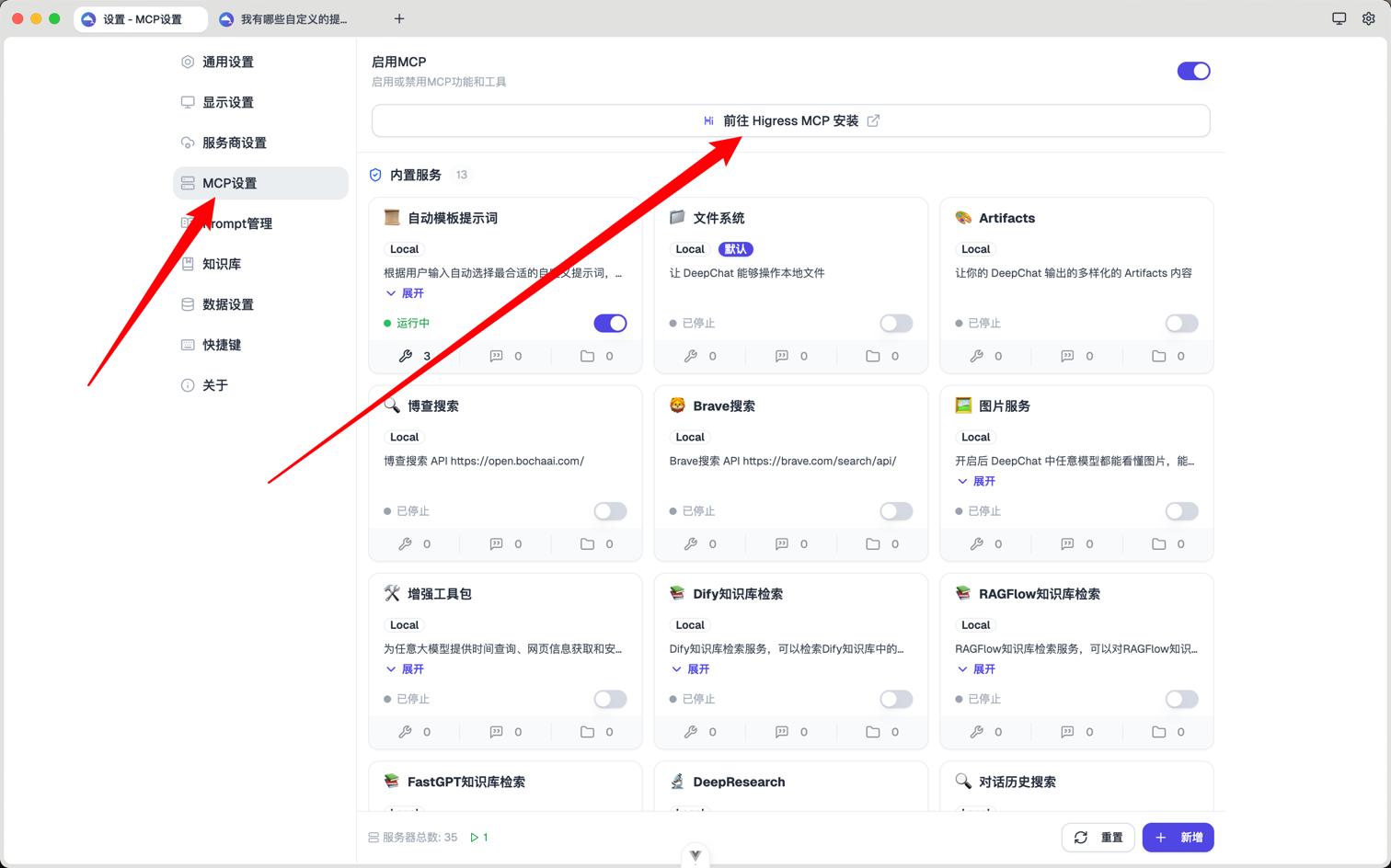Enable the Dify知识库检索 service toggle
The image size is (1391, 868).
(896, 699)
